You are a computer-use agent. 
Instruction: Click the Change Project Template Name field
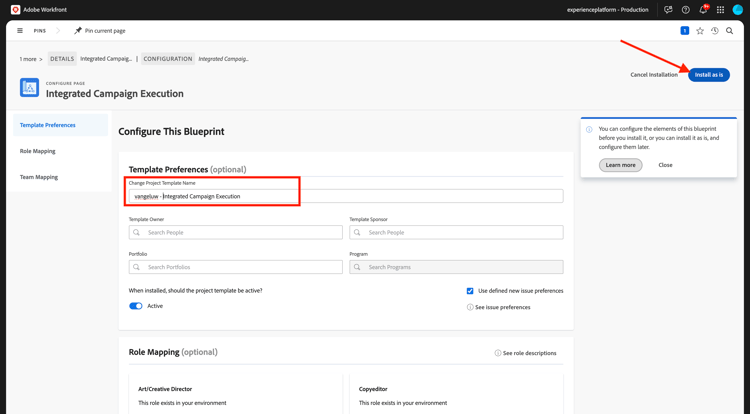click(346, 196)
